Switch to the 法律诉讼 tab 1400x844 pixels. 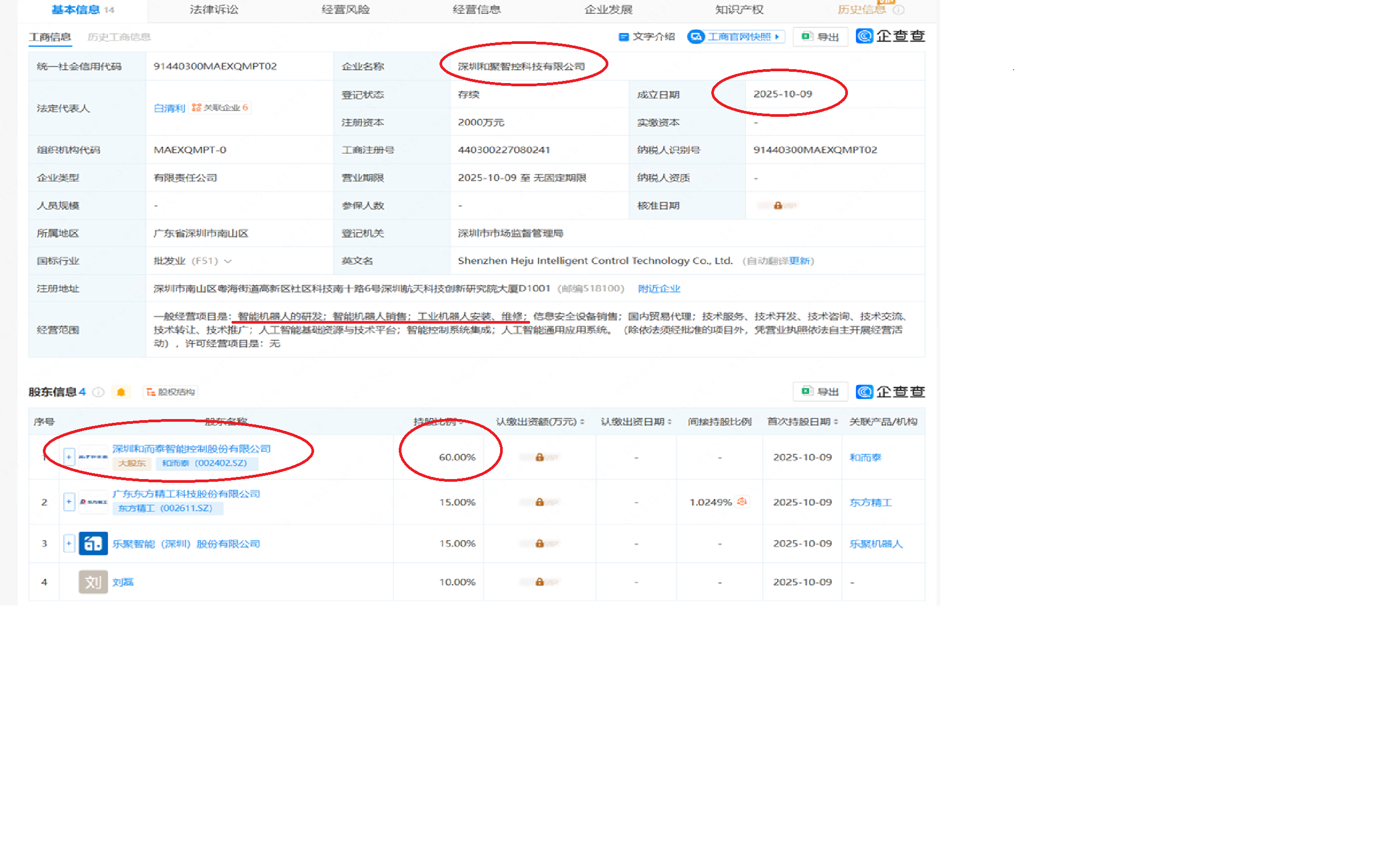214,9
